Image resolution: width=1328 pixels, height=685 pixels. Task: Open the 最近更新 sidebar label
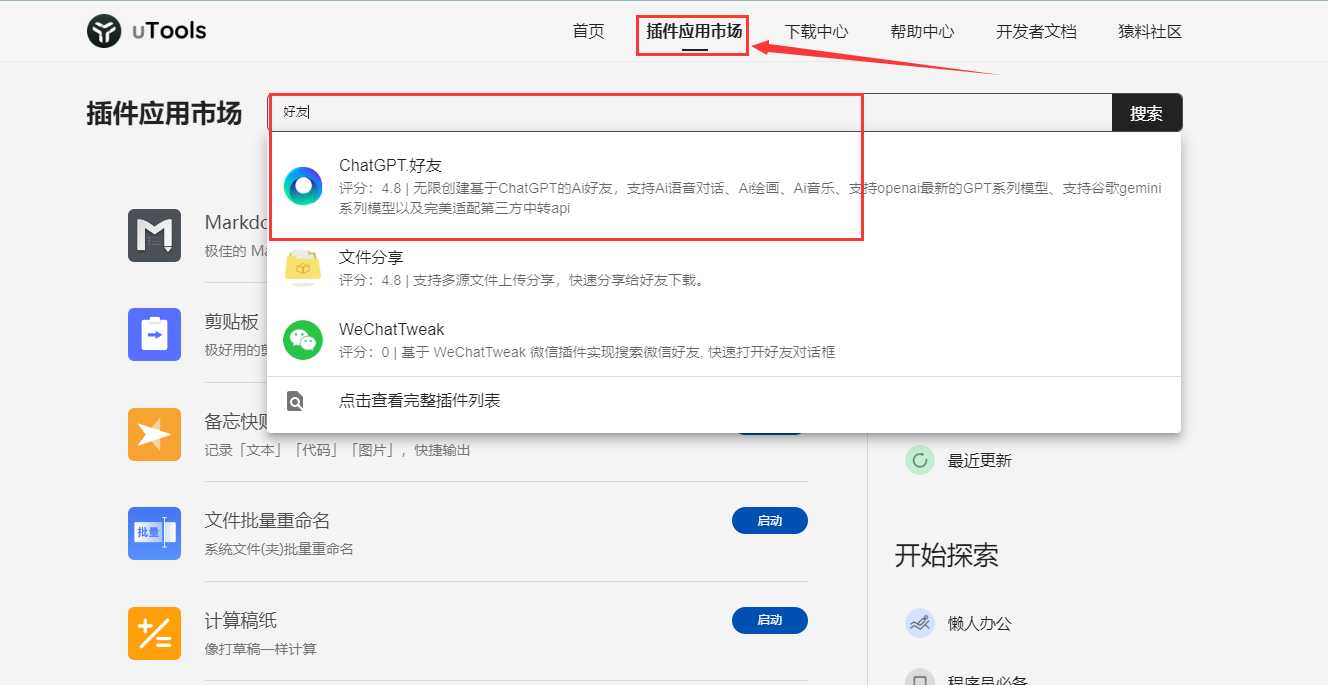[x=980, y=460]
